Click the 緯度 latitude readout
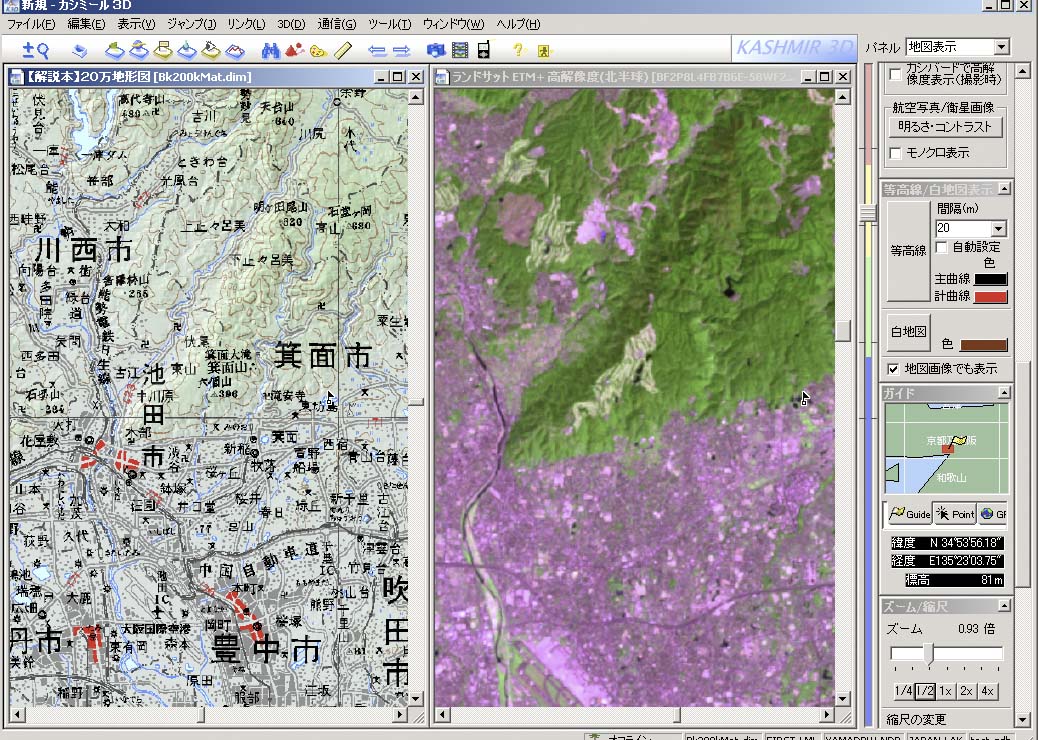1038x740 pixels. click(947, 543)
